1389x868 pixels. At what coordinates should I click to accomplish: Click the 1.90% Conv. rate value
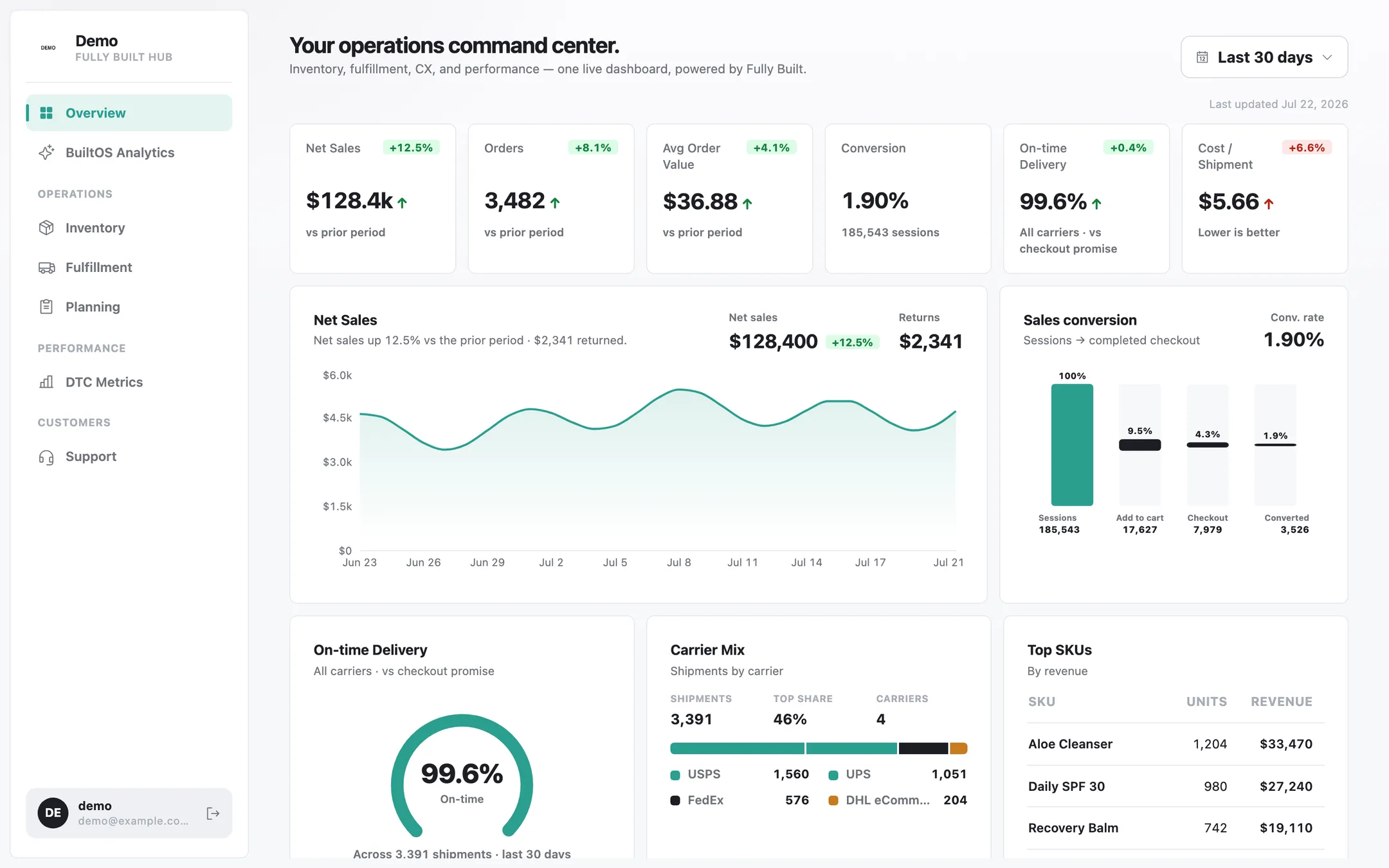(1294, 339)
